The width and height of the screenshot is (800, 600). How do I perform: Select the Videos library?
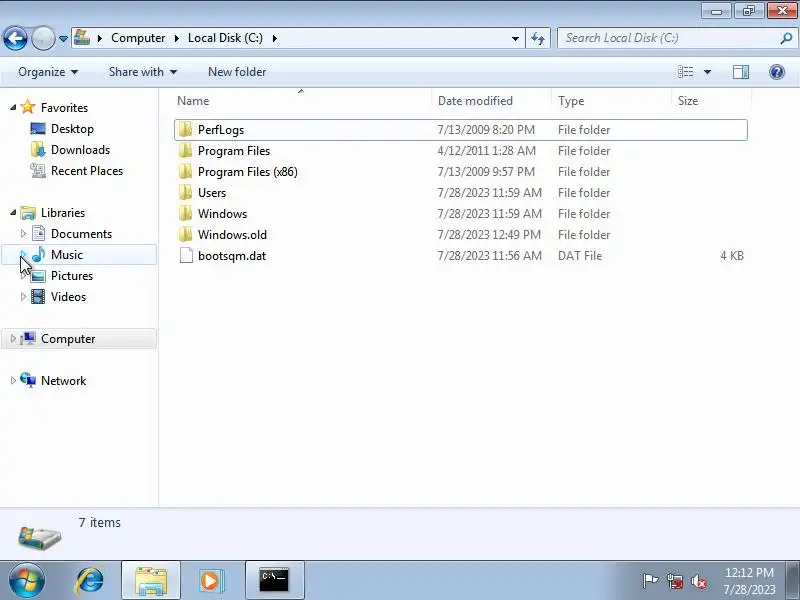pos(68,296)
